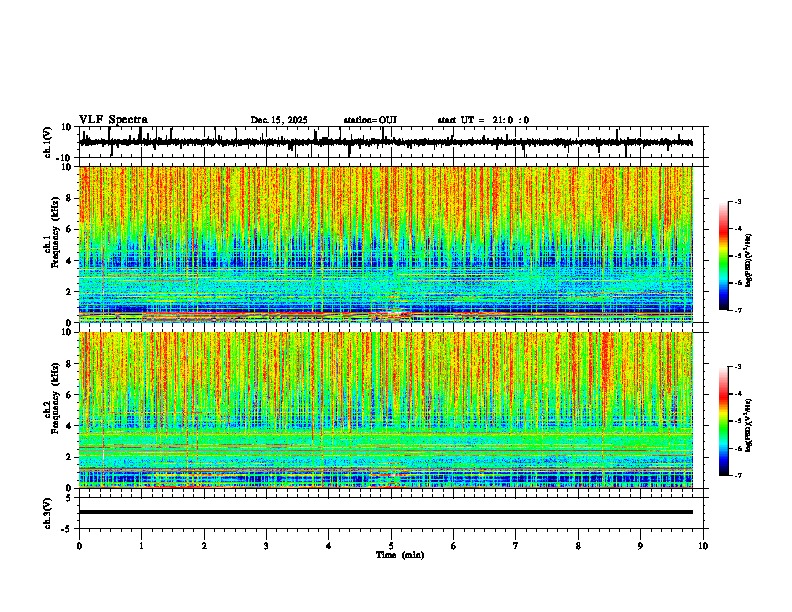This screenshot has width=792, height=612.
Task: Click inside the ch.2 spectrogram plot
Action: pyautogui.click(x=386, y=410)
